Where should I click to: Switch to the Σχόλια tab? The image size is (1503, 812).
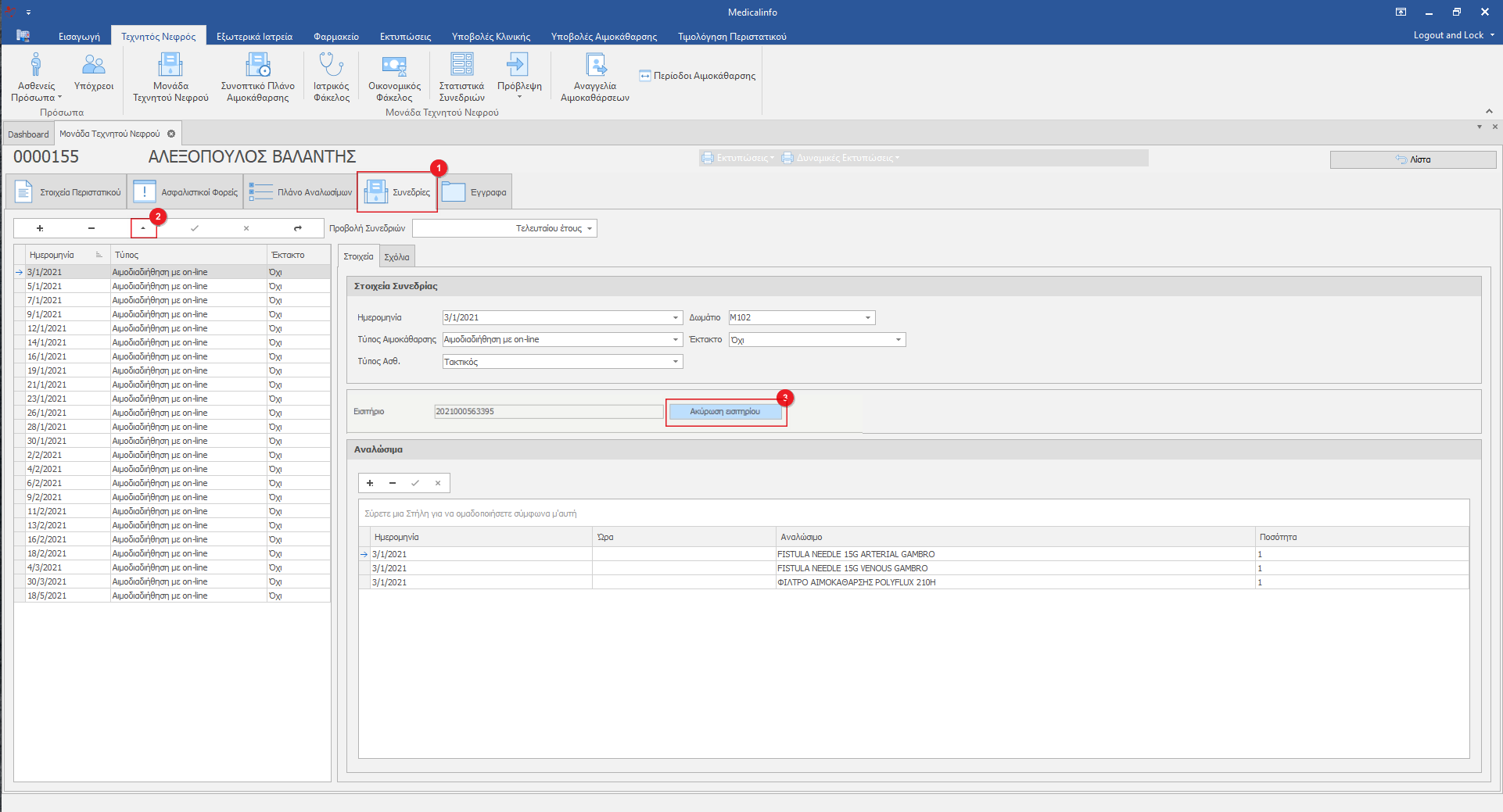[x=396, y=257]
